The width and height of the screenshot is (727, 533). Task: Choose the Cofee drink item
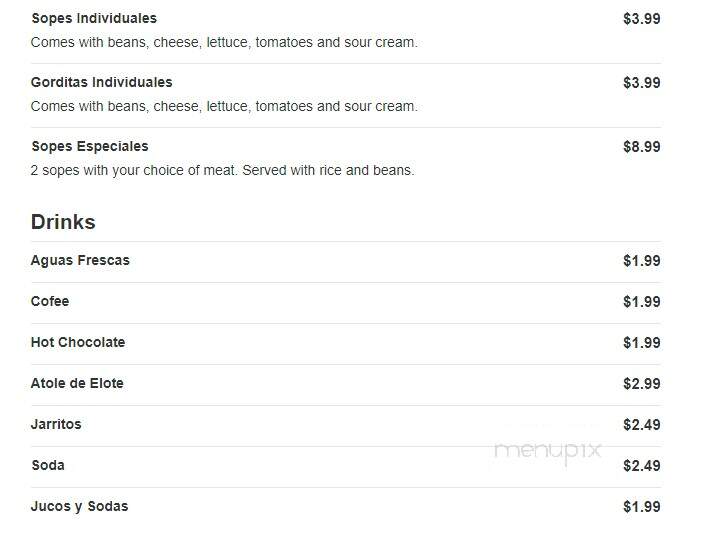click(50, 301)
